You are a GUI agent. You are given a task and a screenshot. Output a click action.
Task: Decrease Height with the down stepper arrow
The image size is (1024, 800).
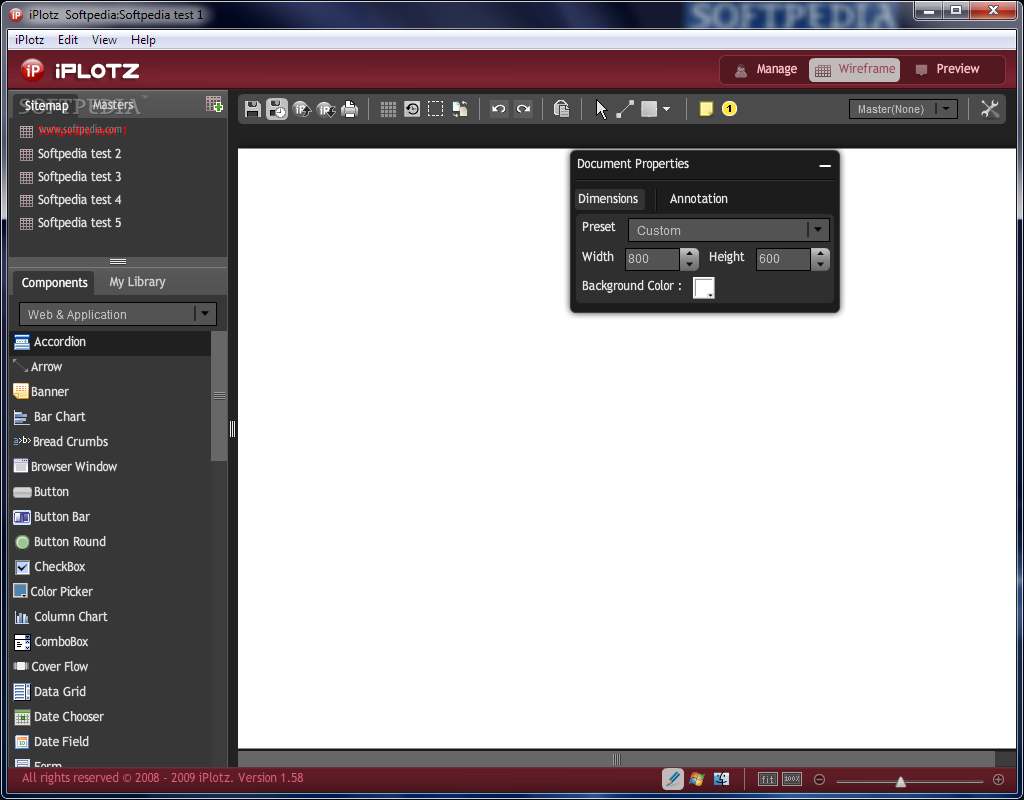(820, 264)
